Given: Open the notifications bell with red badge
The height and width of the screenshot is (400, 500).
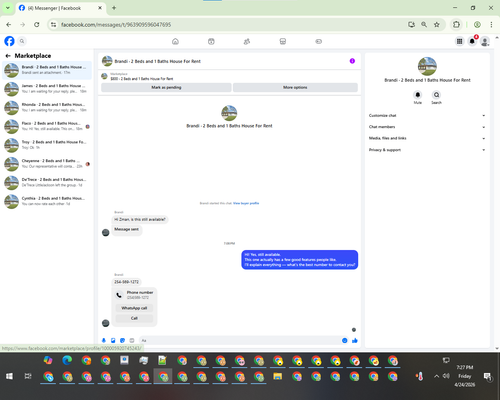Looking at the screenshot, I should point(472,41).
